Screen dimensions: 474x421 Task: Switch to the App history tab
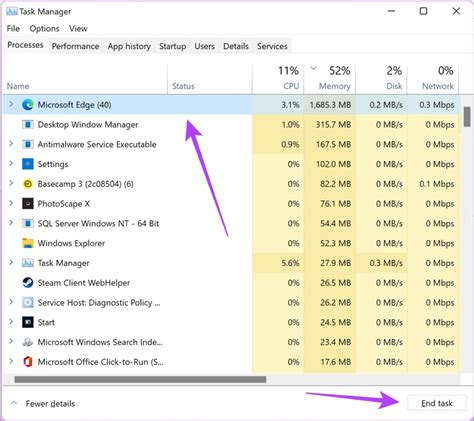[x=129, y=46]
